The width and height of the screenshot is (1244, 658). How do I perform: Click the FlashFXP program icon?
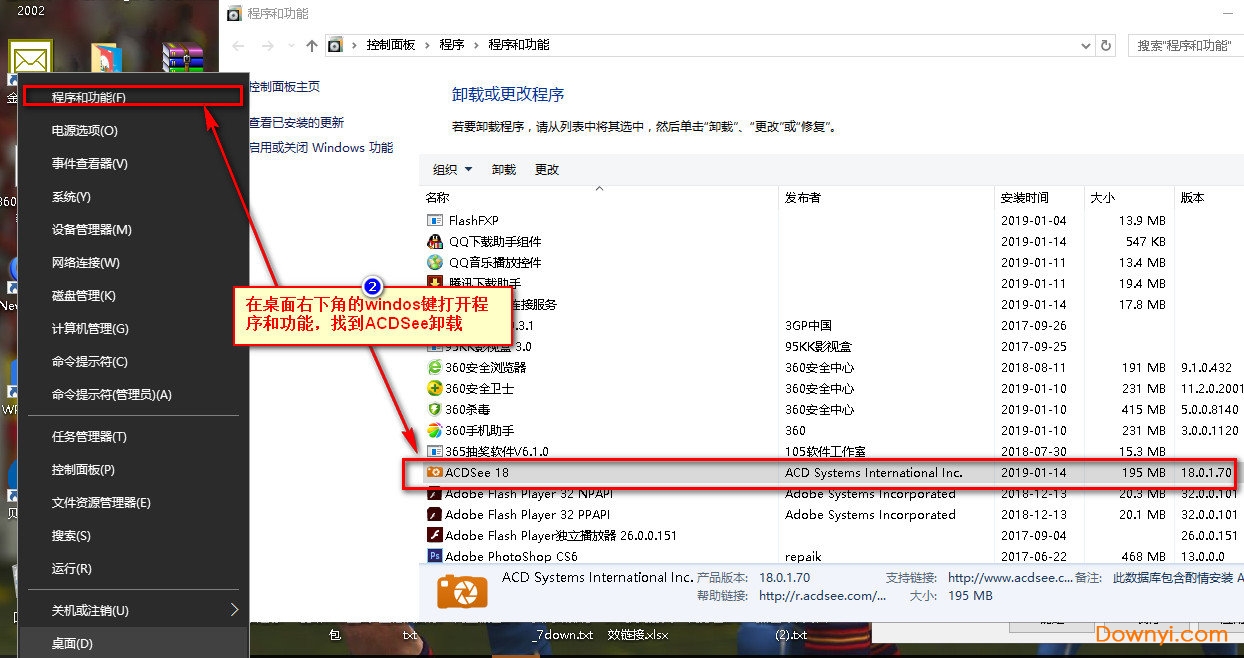[435, 220]
